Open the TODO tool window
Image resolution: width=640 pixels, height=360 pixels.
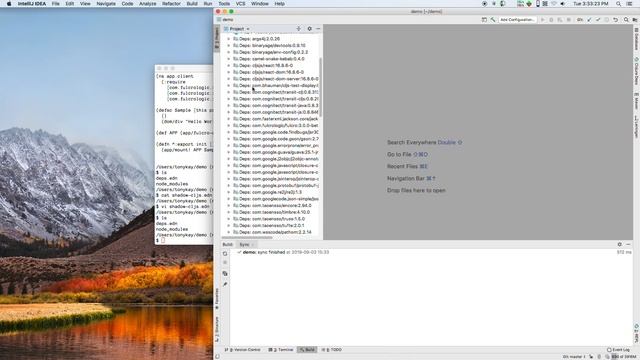(x=331, y=350)
